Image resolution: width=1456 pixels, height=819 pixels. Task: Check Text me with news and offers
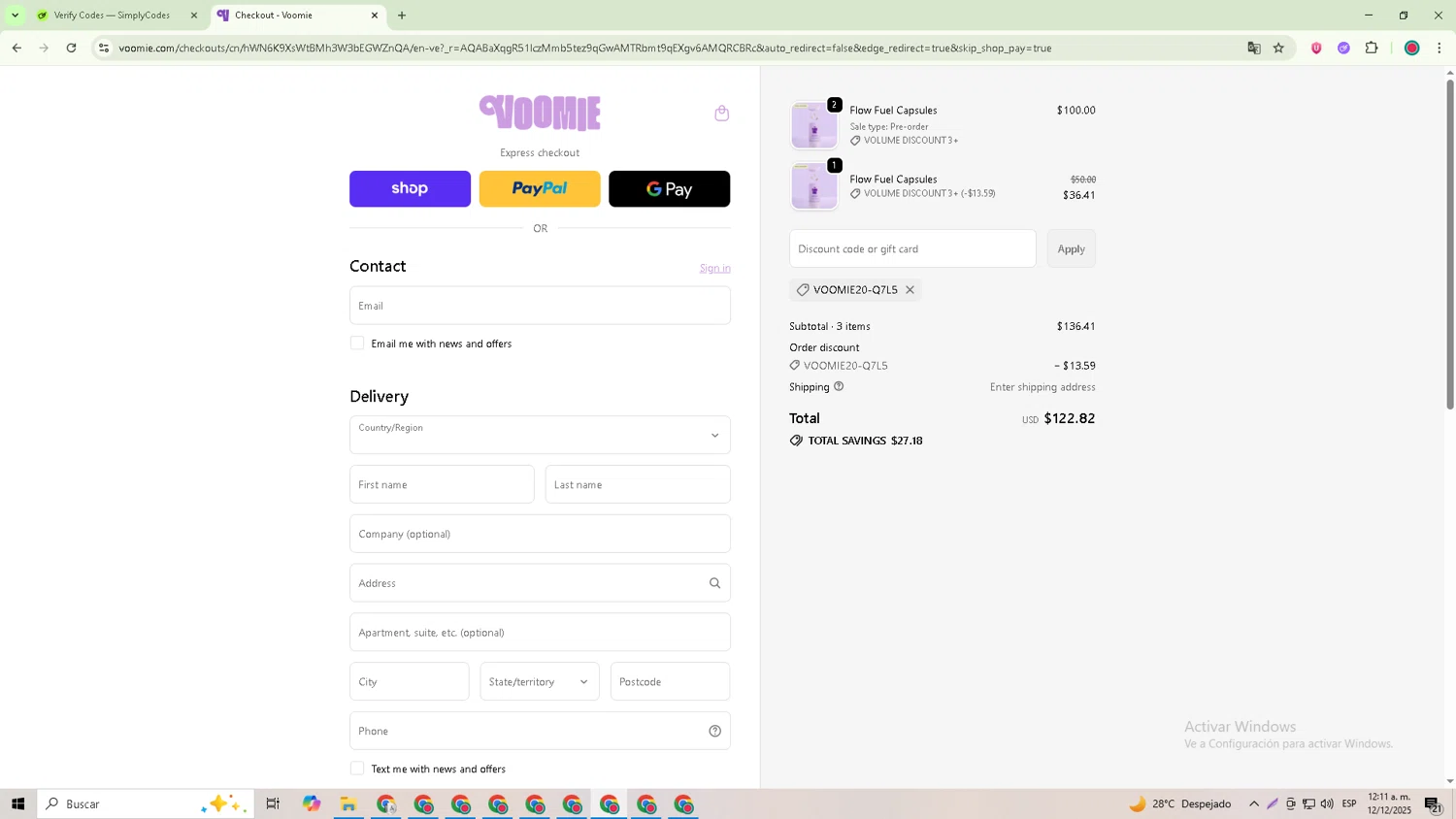point(357,769)
